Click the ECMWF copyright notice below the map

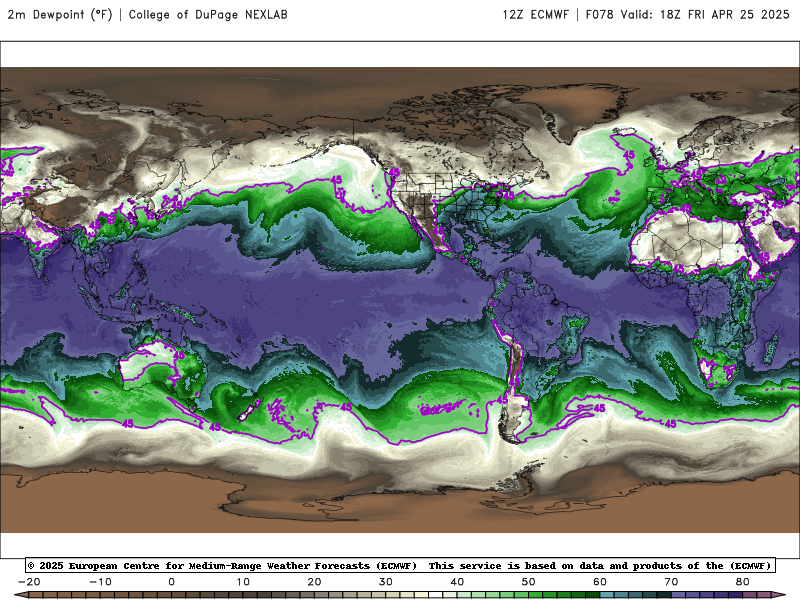[x=400, y=565]
